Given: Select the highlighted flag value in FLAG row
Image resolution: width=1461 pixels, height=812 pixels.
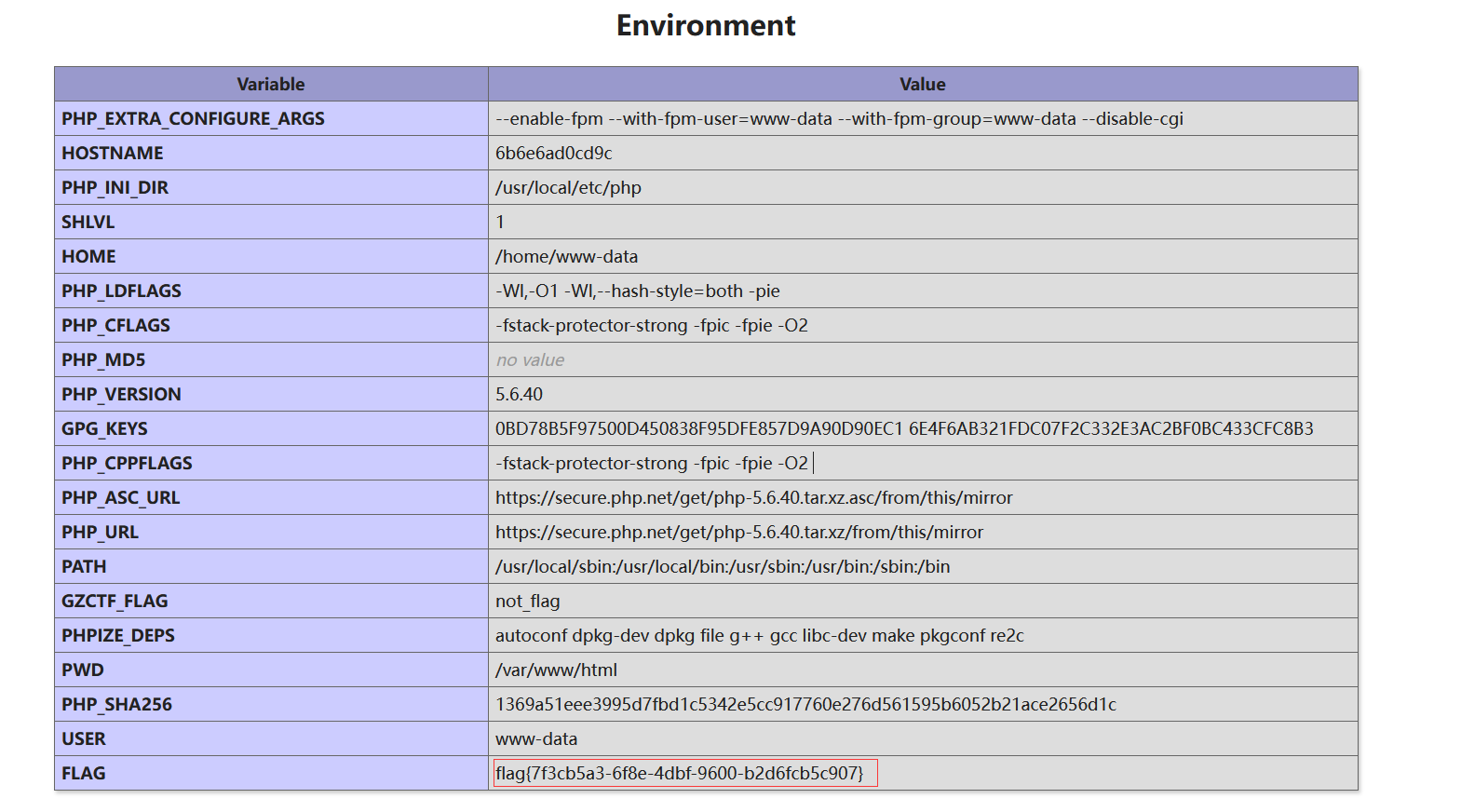Looking at the screenshot, I should 680,774.
